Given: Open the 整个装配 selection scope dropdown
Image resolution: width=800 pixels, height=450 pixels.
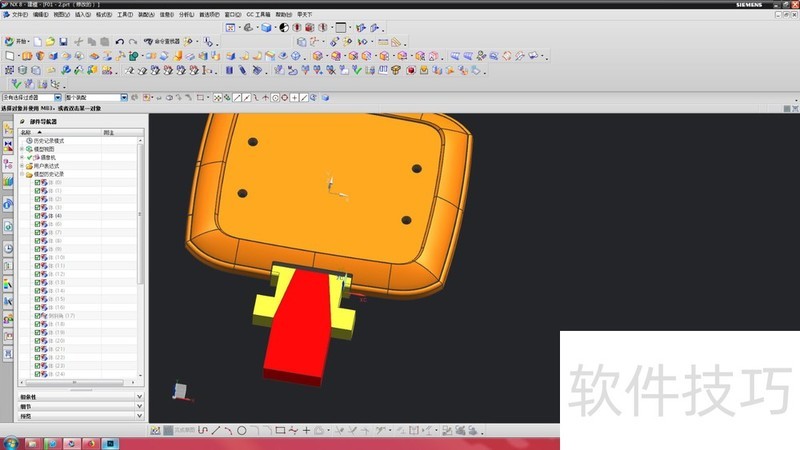Looking at the screenshot, I should pyautogui.click(x=124, y=97).
